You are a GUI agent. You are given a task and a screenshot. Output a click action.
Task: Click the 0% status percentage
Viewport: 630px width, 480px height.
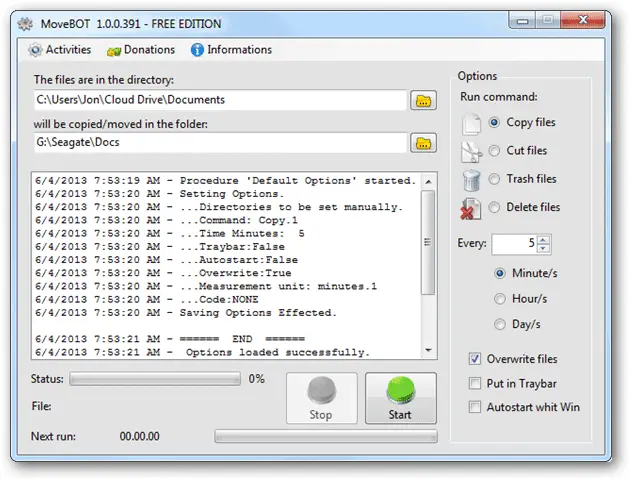256,379
